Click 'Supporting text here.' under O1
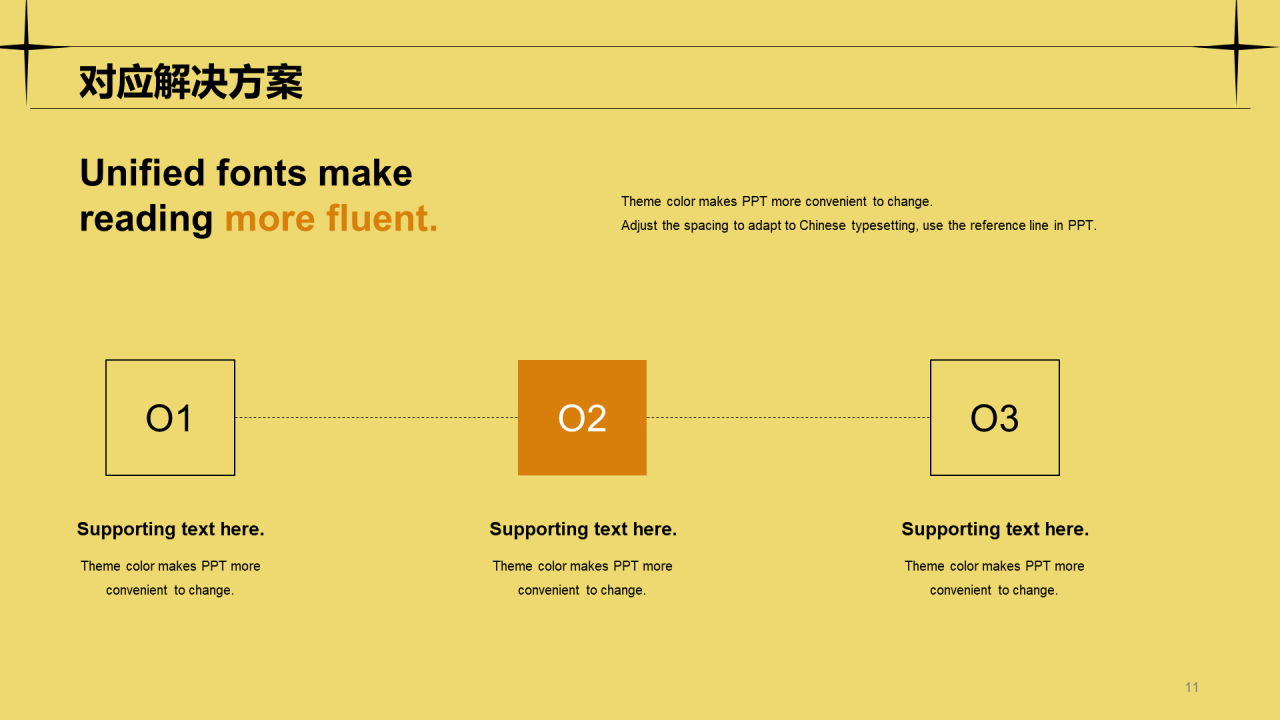 [171, 529]
